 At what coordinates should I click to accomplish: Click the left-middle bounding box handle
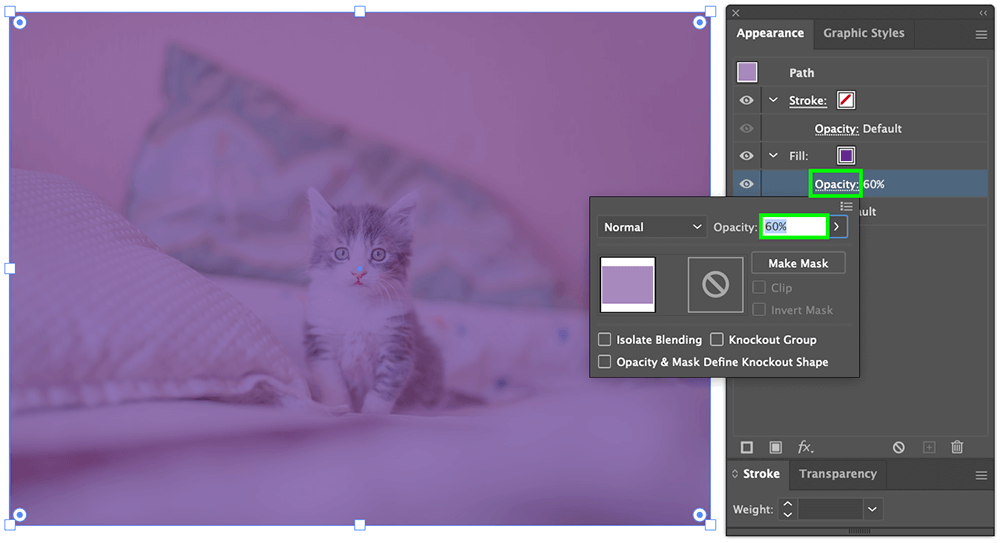pos(10,269)
